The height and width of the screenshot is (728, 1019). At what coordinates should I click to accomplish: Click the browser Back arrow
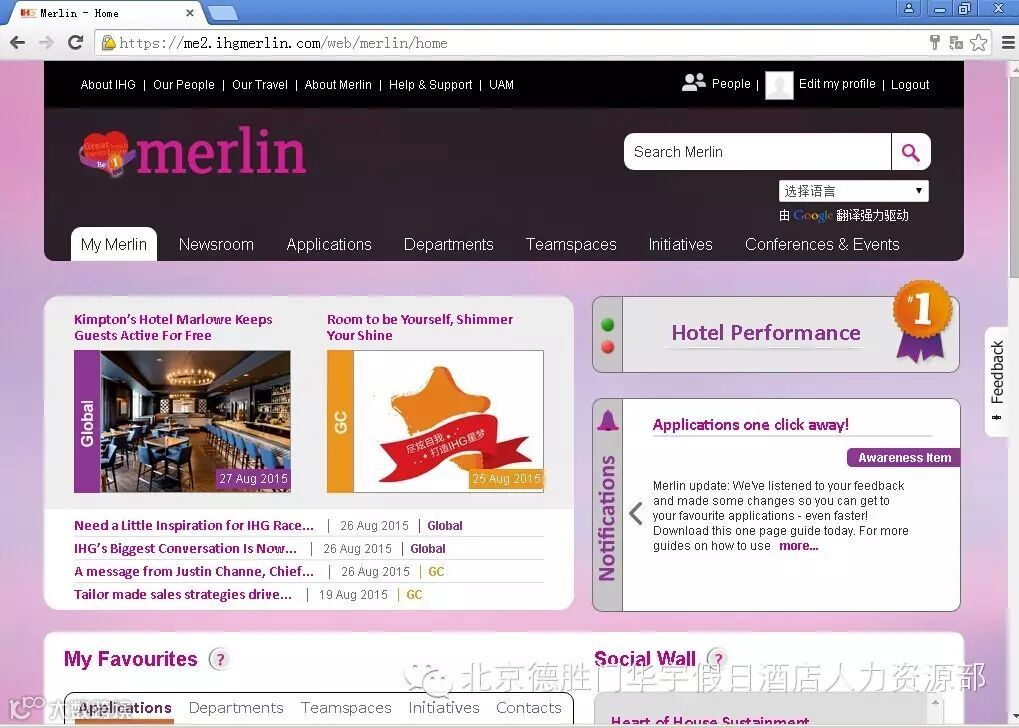point(18,43)
